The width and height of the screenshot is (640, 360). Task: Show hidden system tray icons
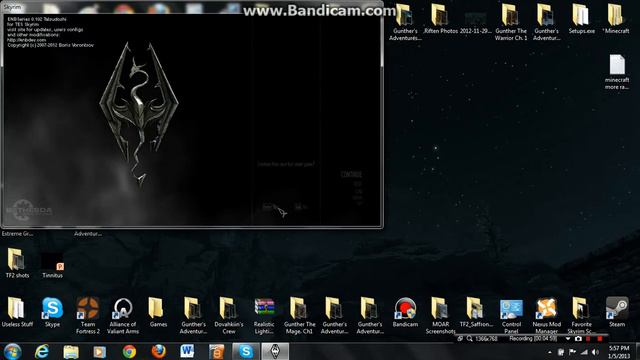coord(550,352)
